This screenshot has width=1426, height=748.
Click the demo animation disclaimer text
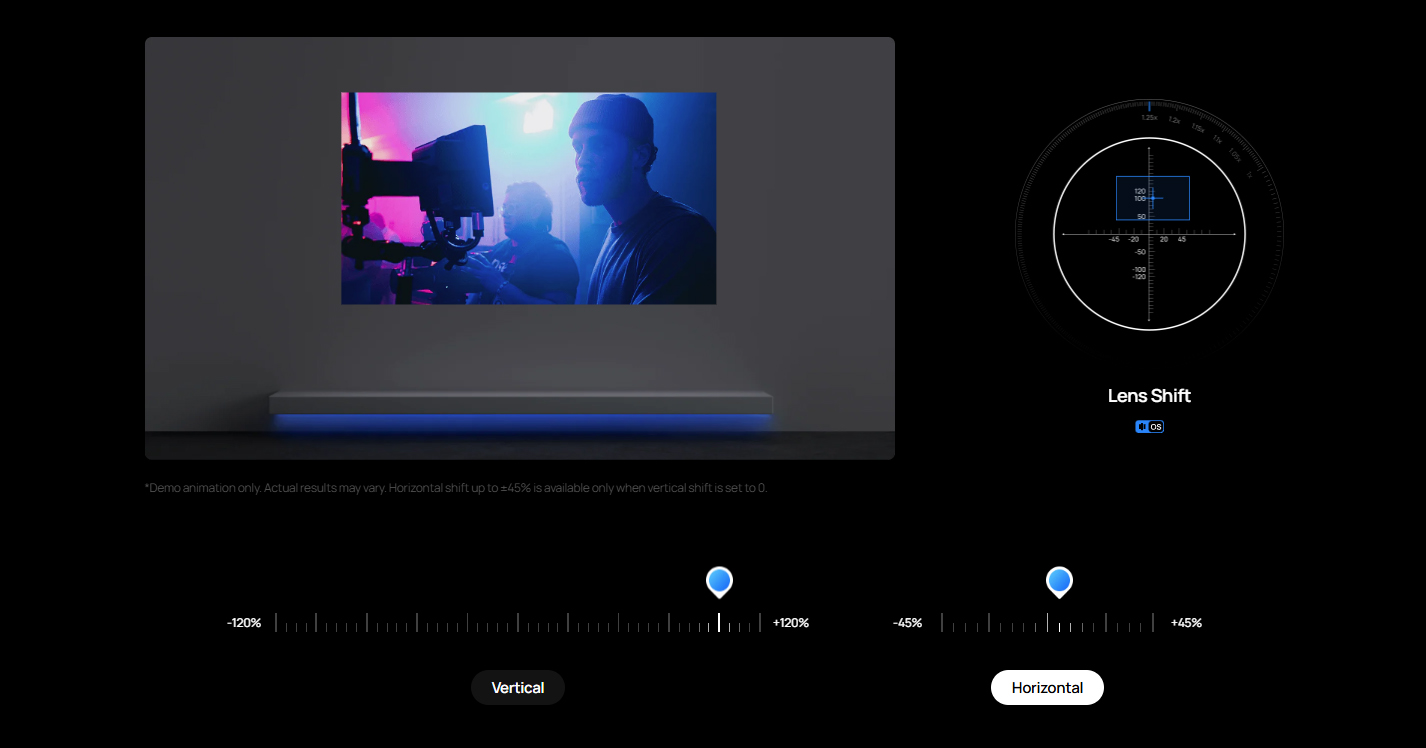455,488
